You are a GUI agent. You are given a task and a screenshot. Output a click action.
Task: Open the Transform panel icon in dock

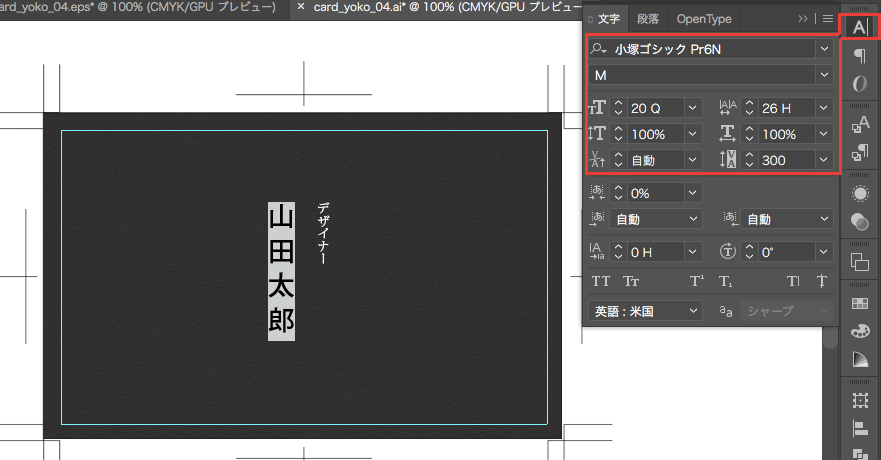(859, 400)
